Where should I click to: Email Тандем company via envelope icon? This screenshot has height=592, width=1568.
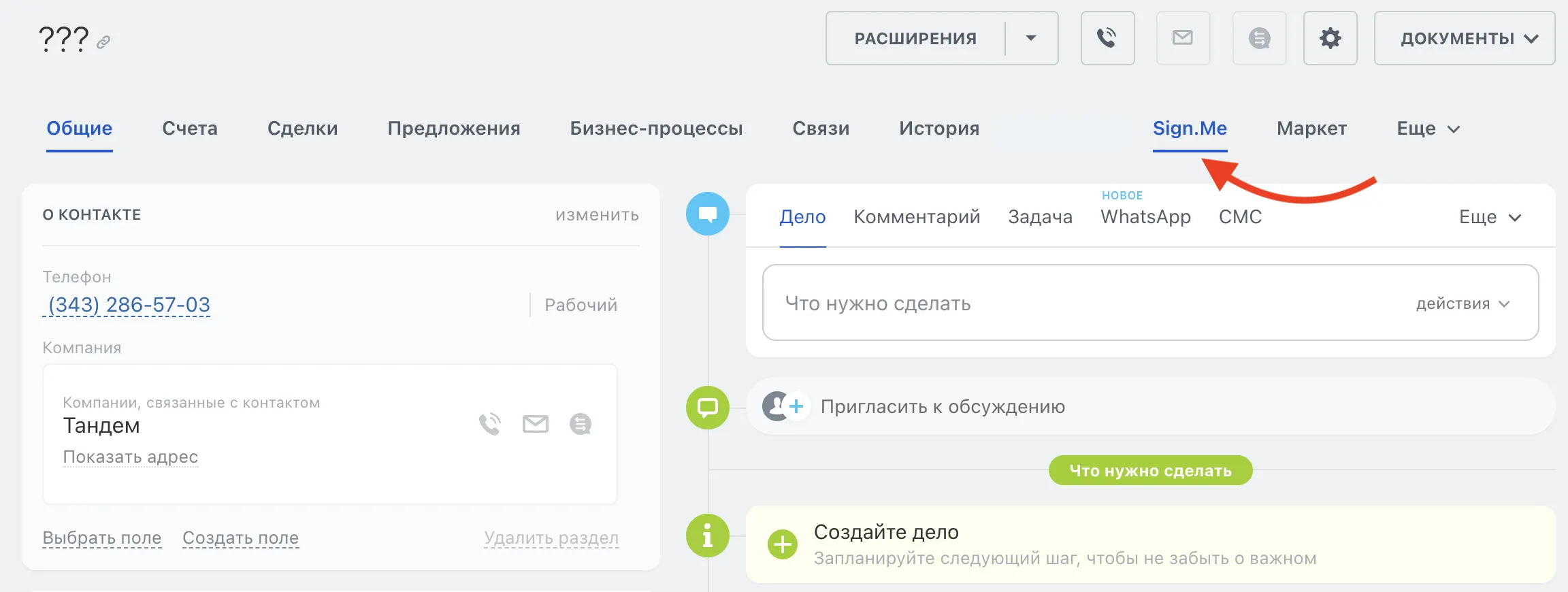coord(536,424)
